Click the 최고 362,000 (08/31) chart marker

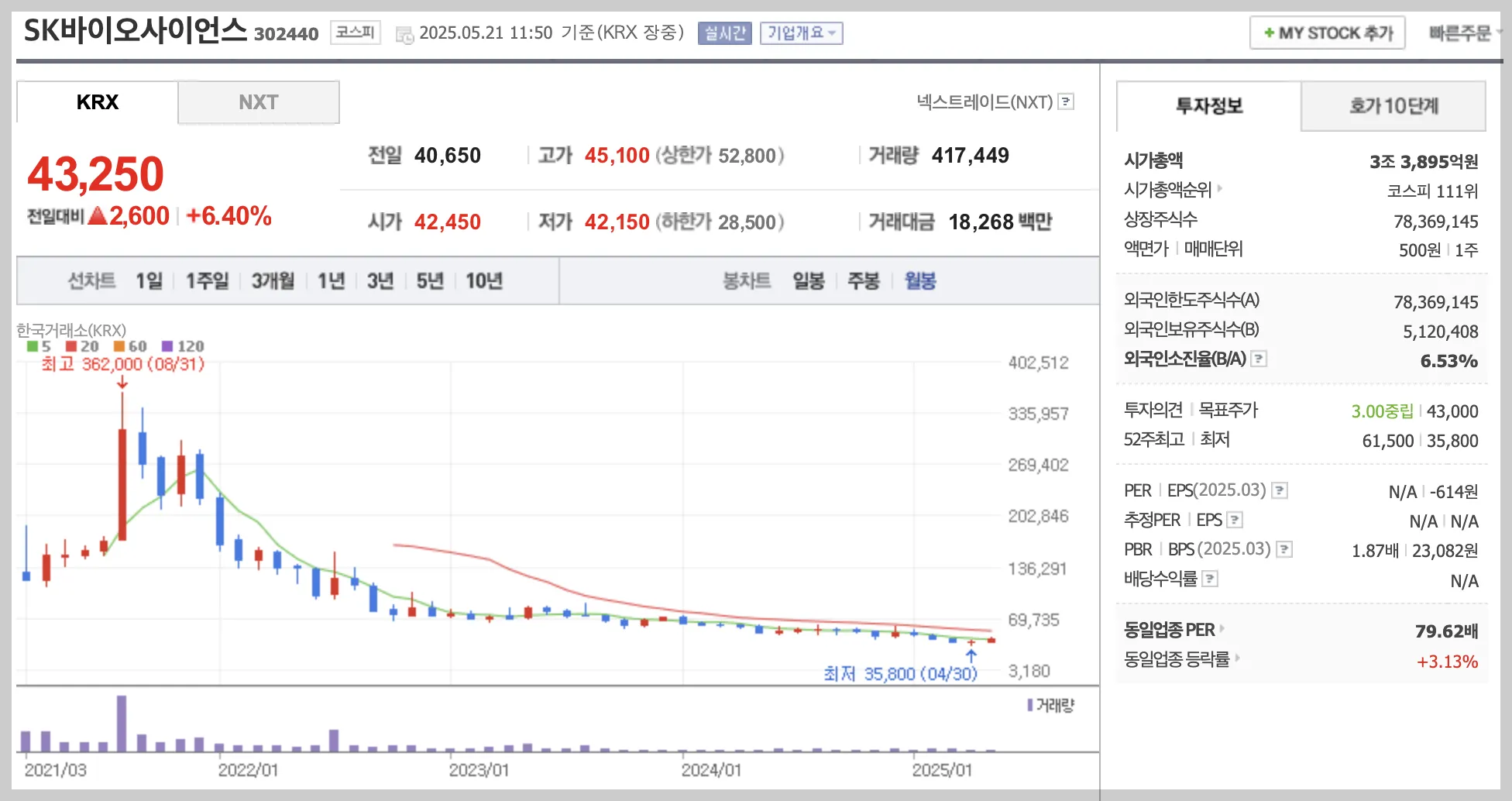coord(122,364)
